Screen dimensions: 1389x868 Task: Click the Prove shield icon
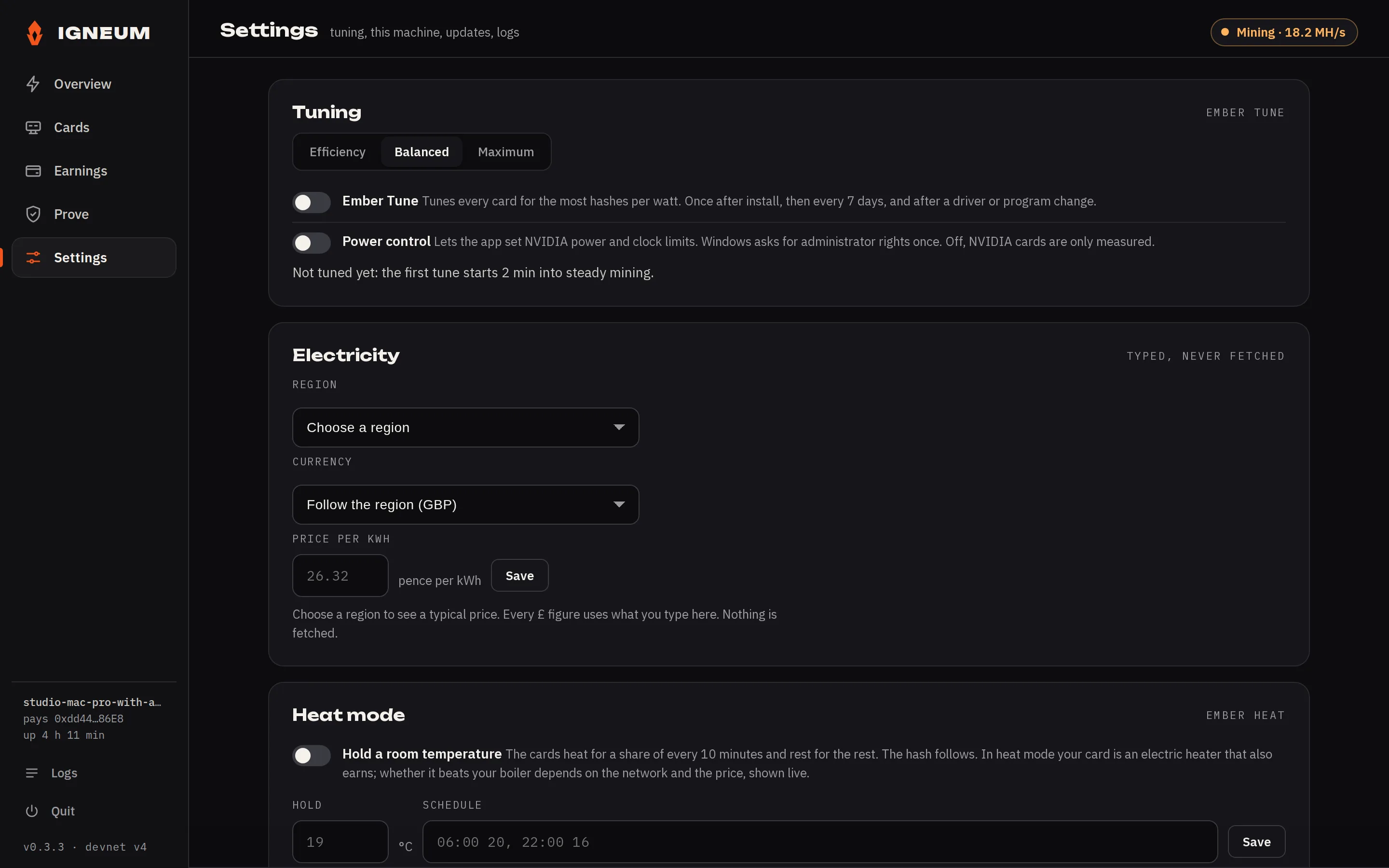pyautogui.click(x=33, y=214)
